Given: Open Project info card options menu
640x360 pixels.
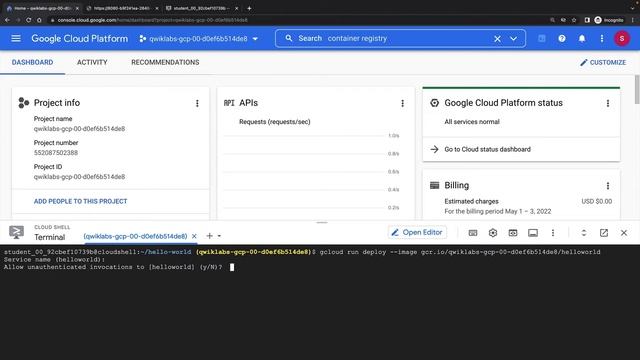Looking at the screenshot, I should [x=197, y=103].
